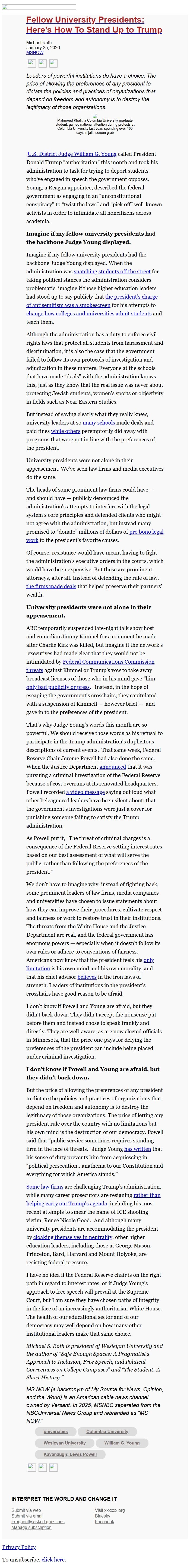Click the third share icon below the MSNOW byline
190x1568 pixels.
53,63
